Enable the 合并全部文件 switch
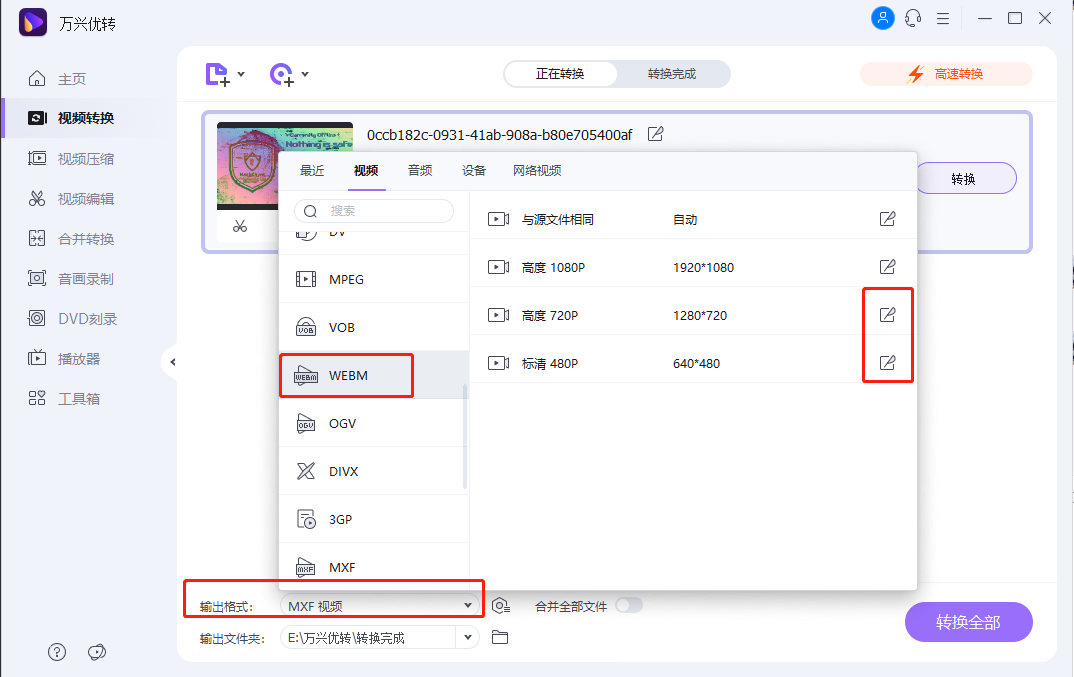Image resolution: width=1074 pixels, height=677 pixels. pos(631,604)
